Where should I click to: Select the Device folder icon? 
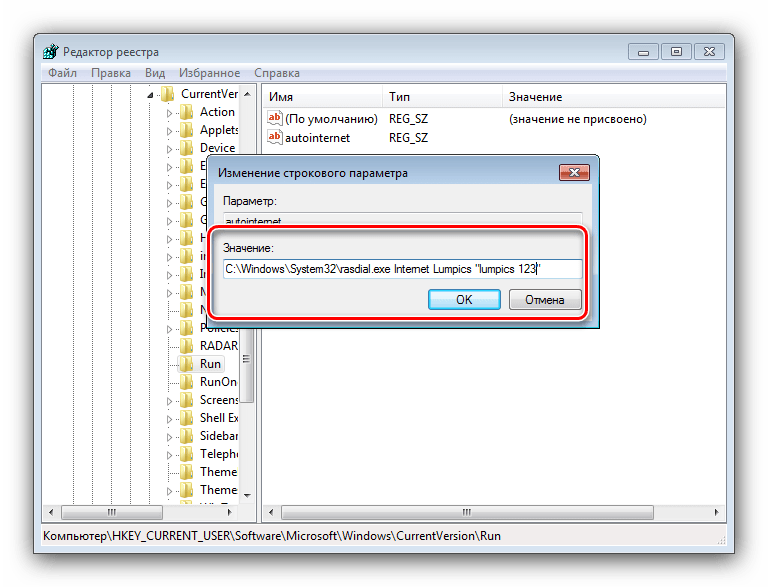pos(186,148)
